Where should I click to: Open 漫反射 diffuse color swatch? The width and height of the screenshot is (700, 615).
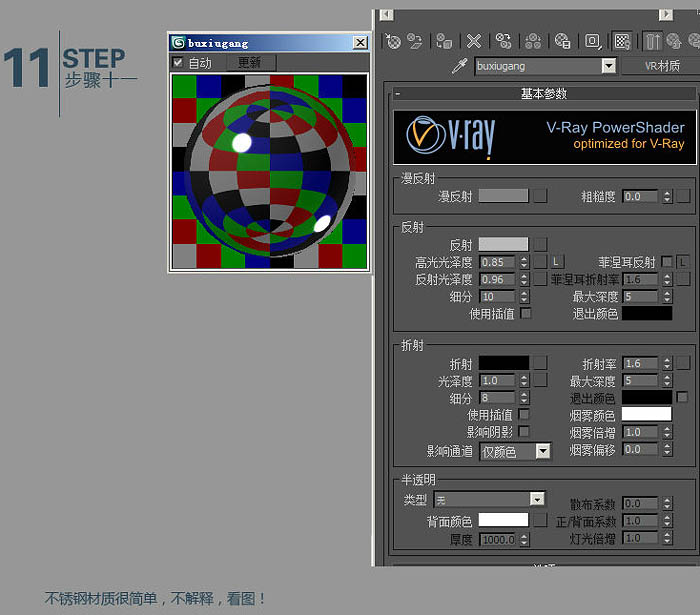(x=503, y=195)
